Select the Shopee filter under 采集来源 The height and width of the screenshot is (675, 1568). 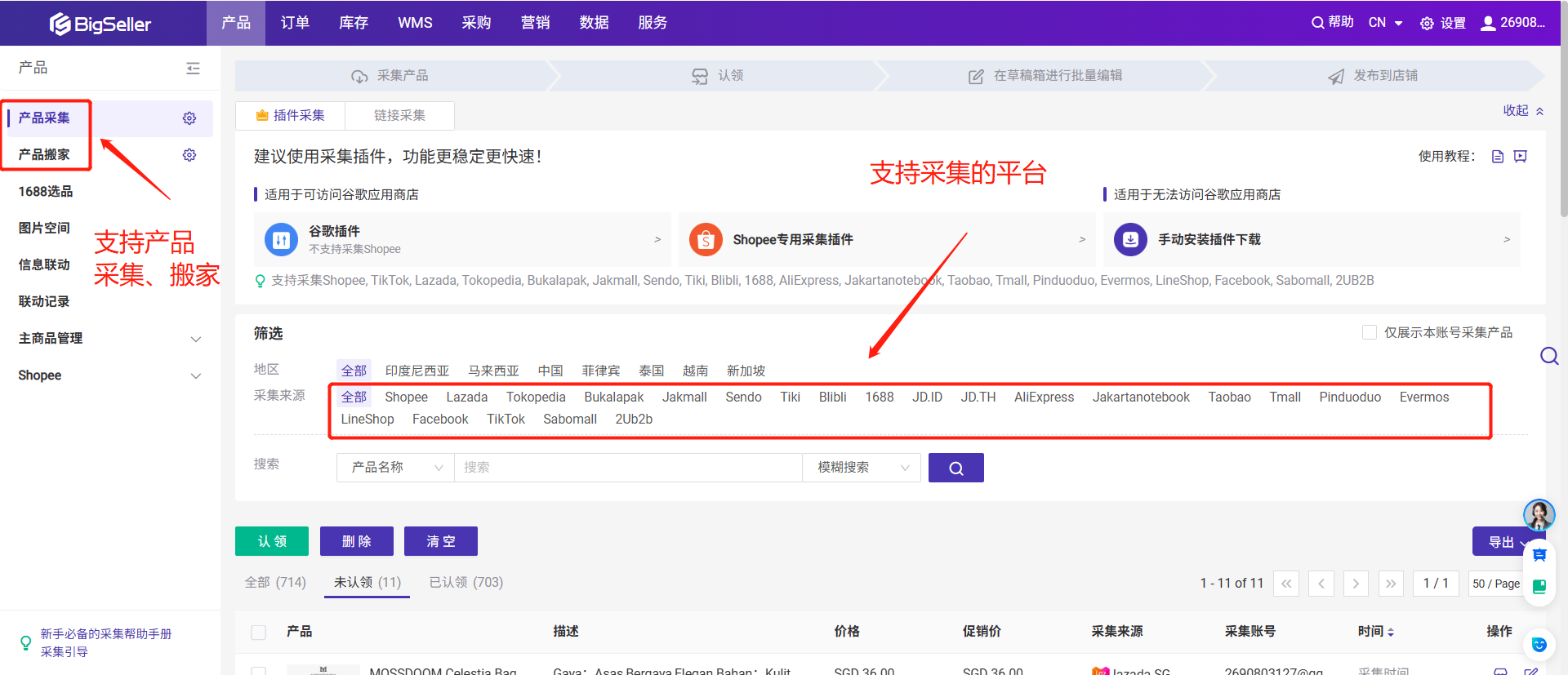click(406, 397)
